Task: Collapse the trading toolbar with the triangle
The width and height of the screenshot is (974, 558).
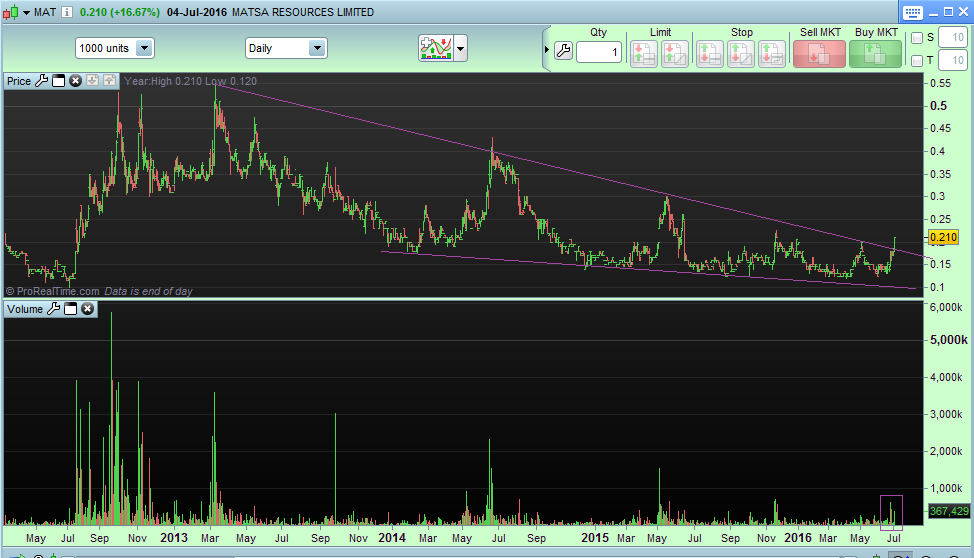Action: (x=547, y=50)
